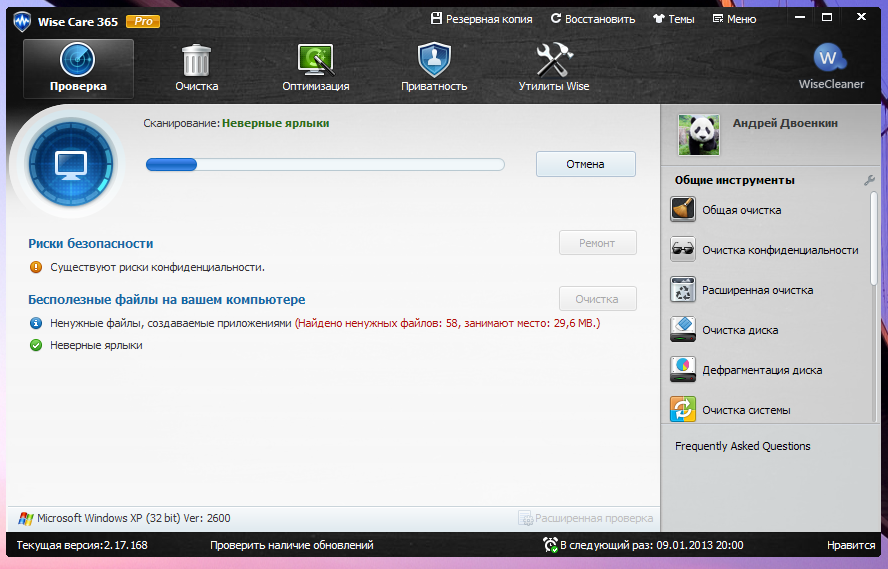
Task: Open the Очистка системы label
Action: [746, 410]
